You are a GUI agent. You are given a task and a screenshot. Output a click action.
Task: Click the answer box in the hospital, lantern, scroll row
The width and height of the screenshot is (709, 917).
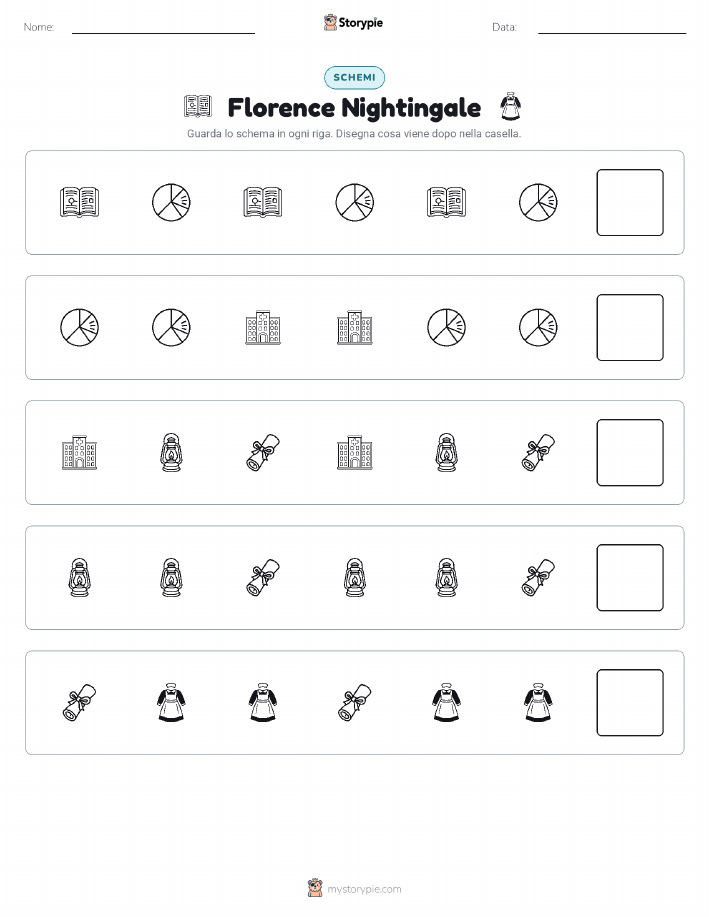coord(629,453)
